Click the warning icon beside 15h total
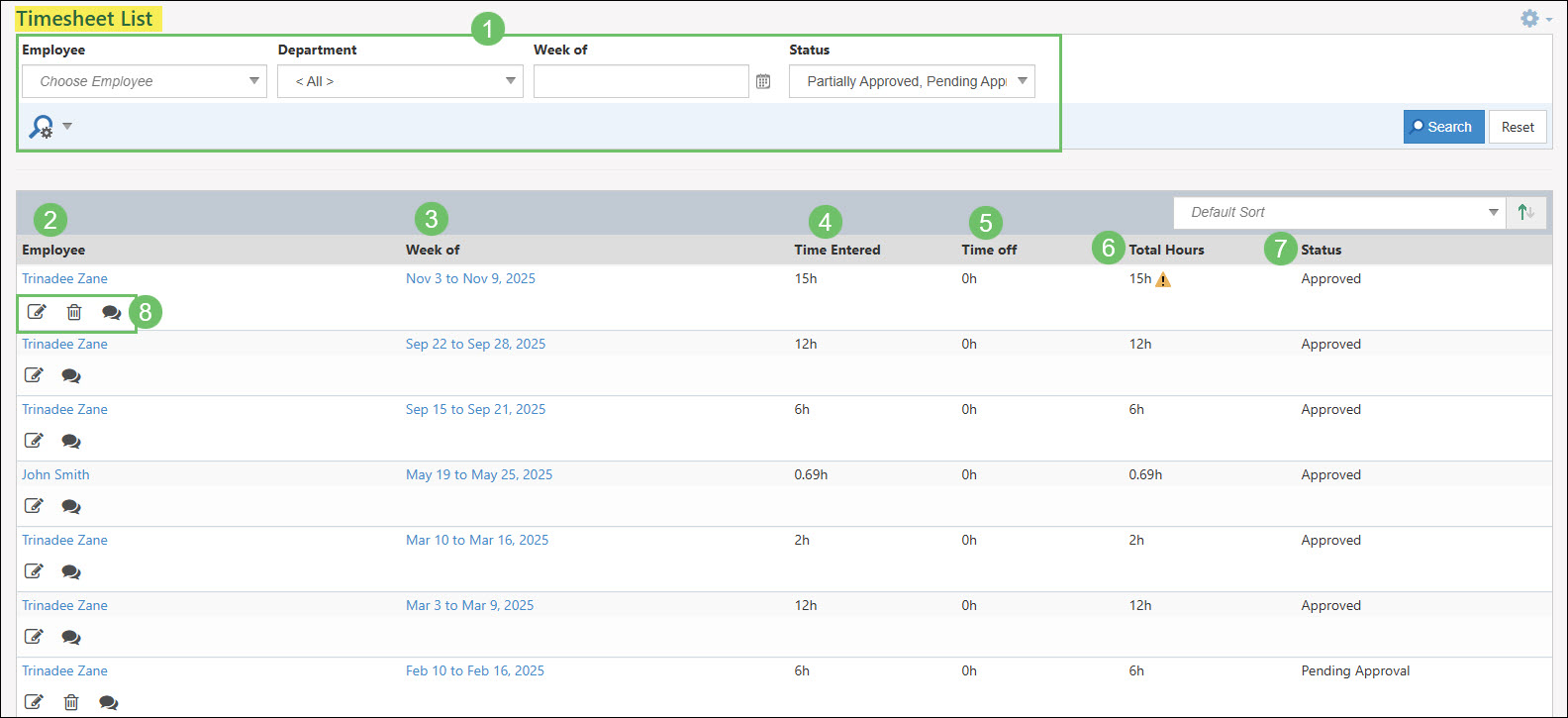Image resolution: width=1568 pixels, height=718 pixels. coord(1163,279)
